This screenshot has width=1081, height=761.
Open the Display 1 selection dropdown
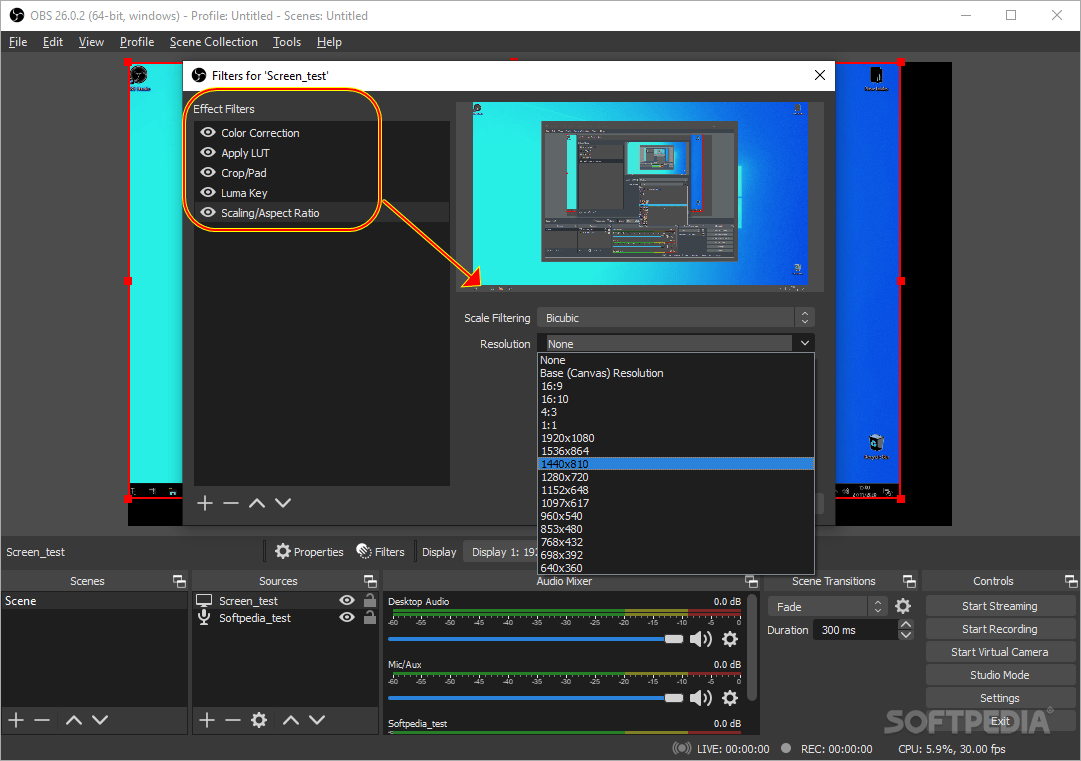pyautogui.click(x=501, y=552)
